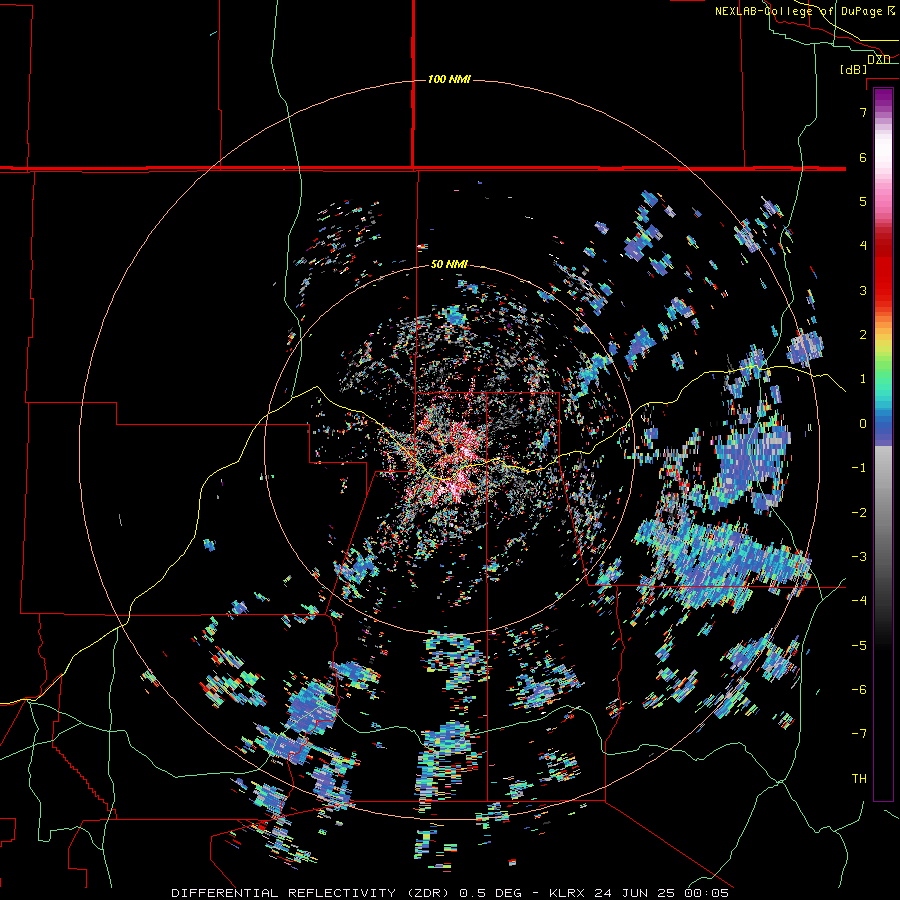The width and height of the screenshot is (900, 900).
Task: Click the purple-blue band of the ZDR color bar
Action: click(x=883, y=435)
